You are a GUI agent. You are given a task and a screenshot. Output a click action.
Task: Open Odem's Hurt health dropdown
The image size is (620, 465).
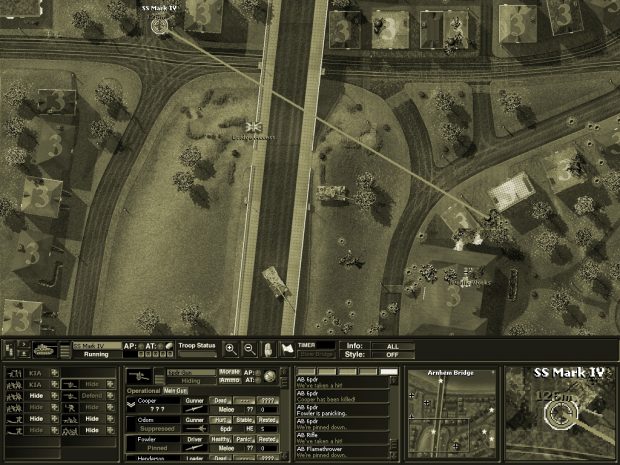pos(220,420)
